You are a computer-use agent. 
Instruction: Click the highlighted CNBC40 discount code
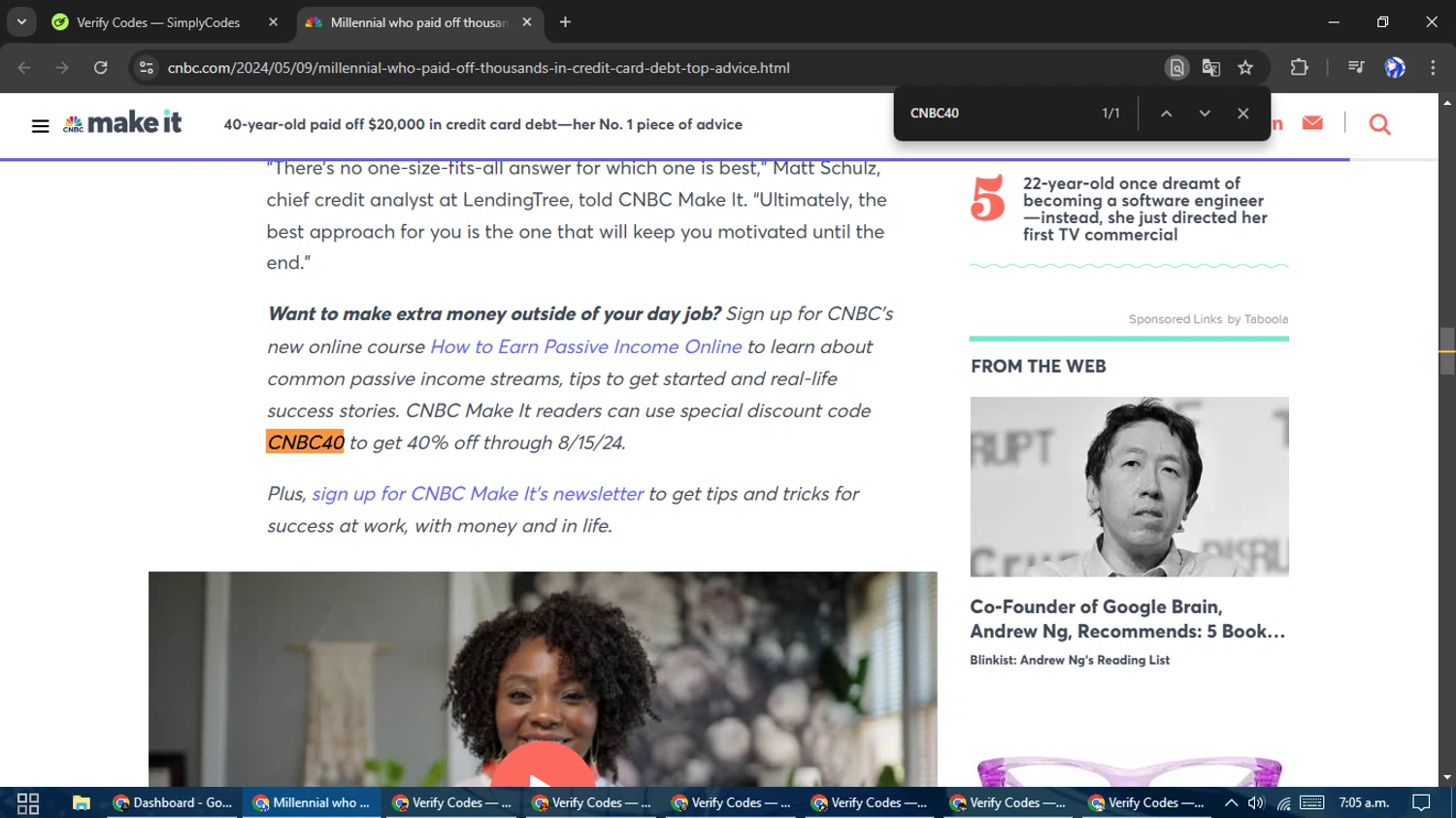pos(306,442)
